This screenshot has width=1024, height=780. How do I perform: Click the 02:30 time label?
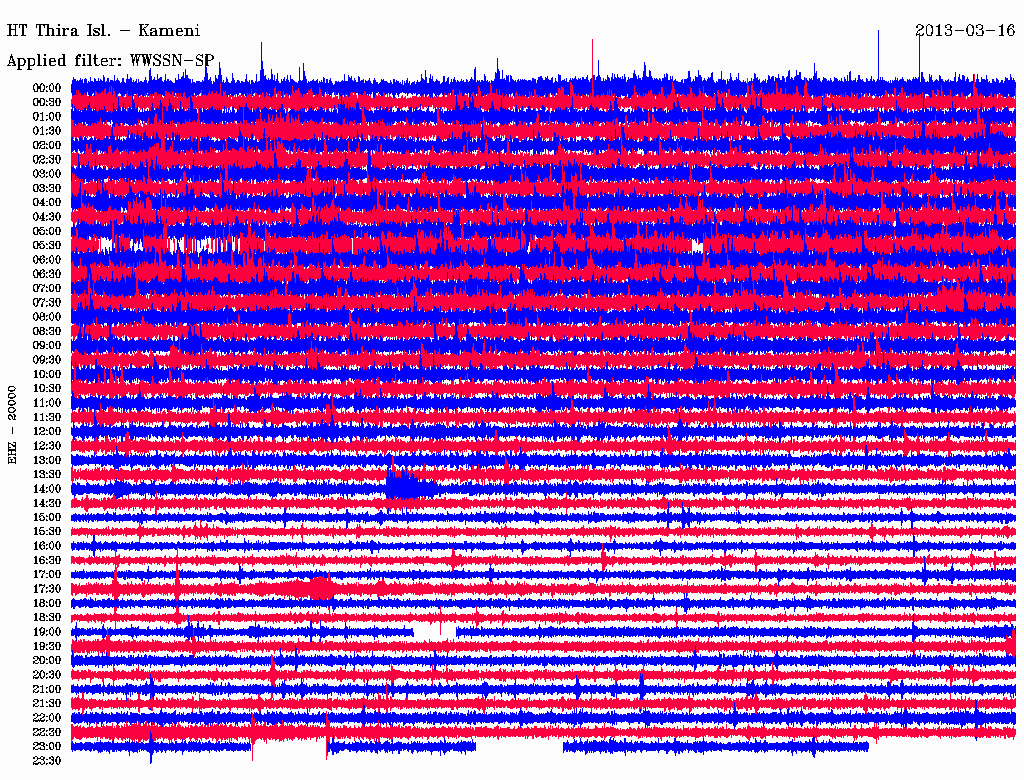(x=47, y=159)
